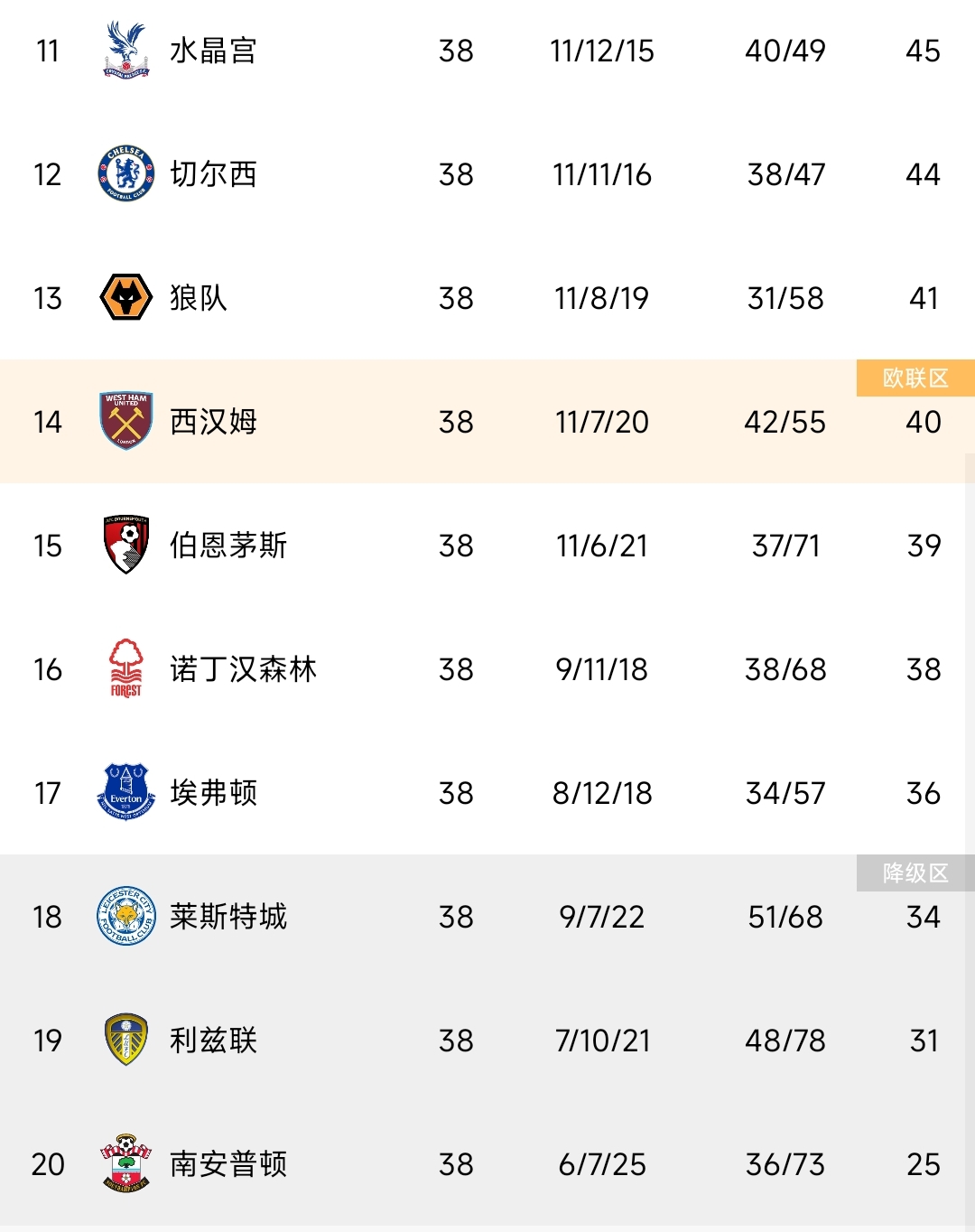975x1232 pixels.
Task: Click the Bournemouth club badge
Action: point(125,545)
